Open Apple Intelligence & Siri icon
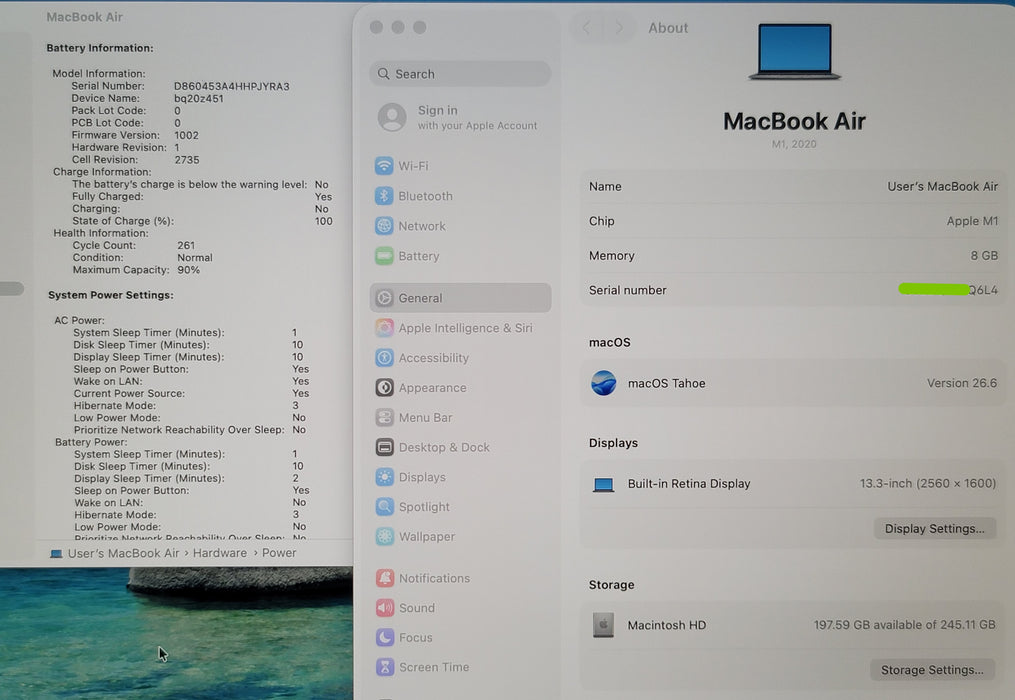The height and width of the screenshot is (700, 1015). coord(385,328)
